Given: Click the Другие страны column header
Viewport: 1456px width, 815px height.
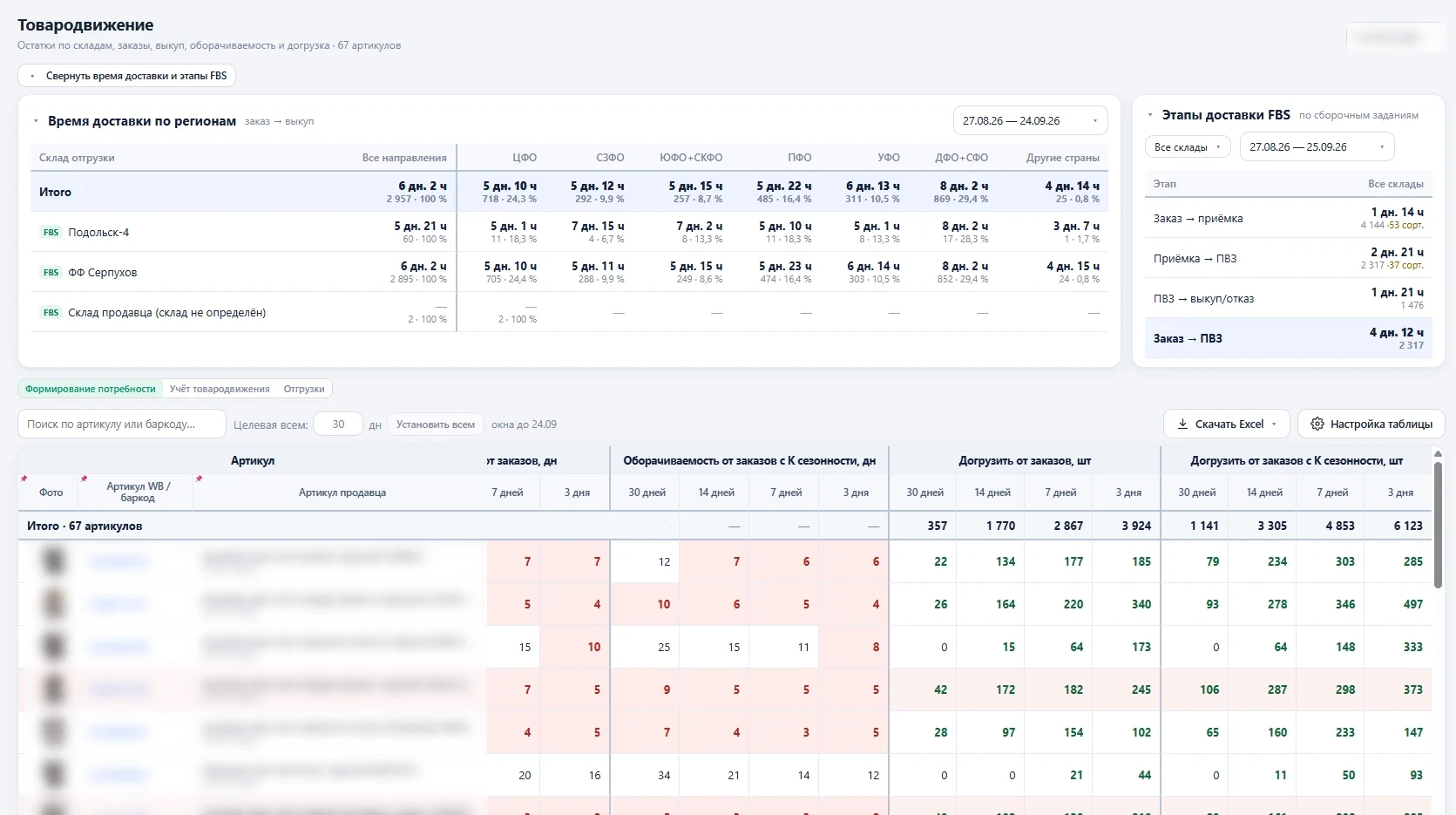Looking at the screenshot, I should 1062,158.
